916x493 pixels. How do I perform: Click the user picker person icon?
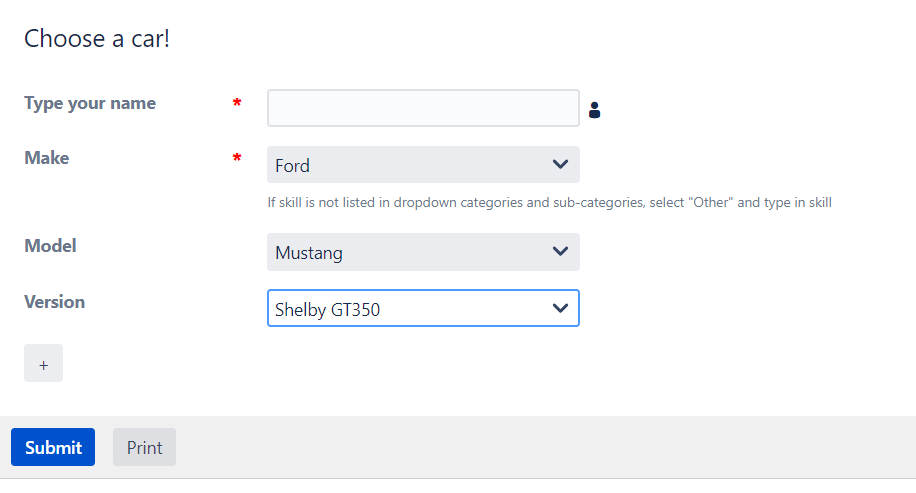click(x=594, y=110)
